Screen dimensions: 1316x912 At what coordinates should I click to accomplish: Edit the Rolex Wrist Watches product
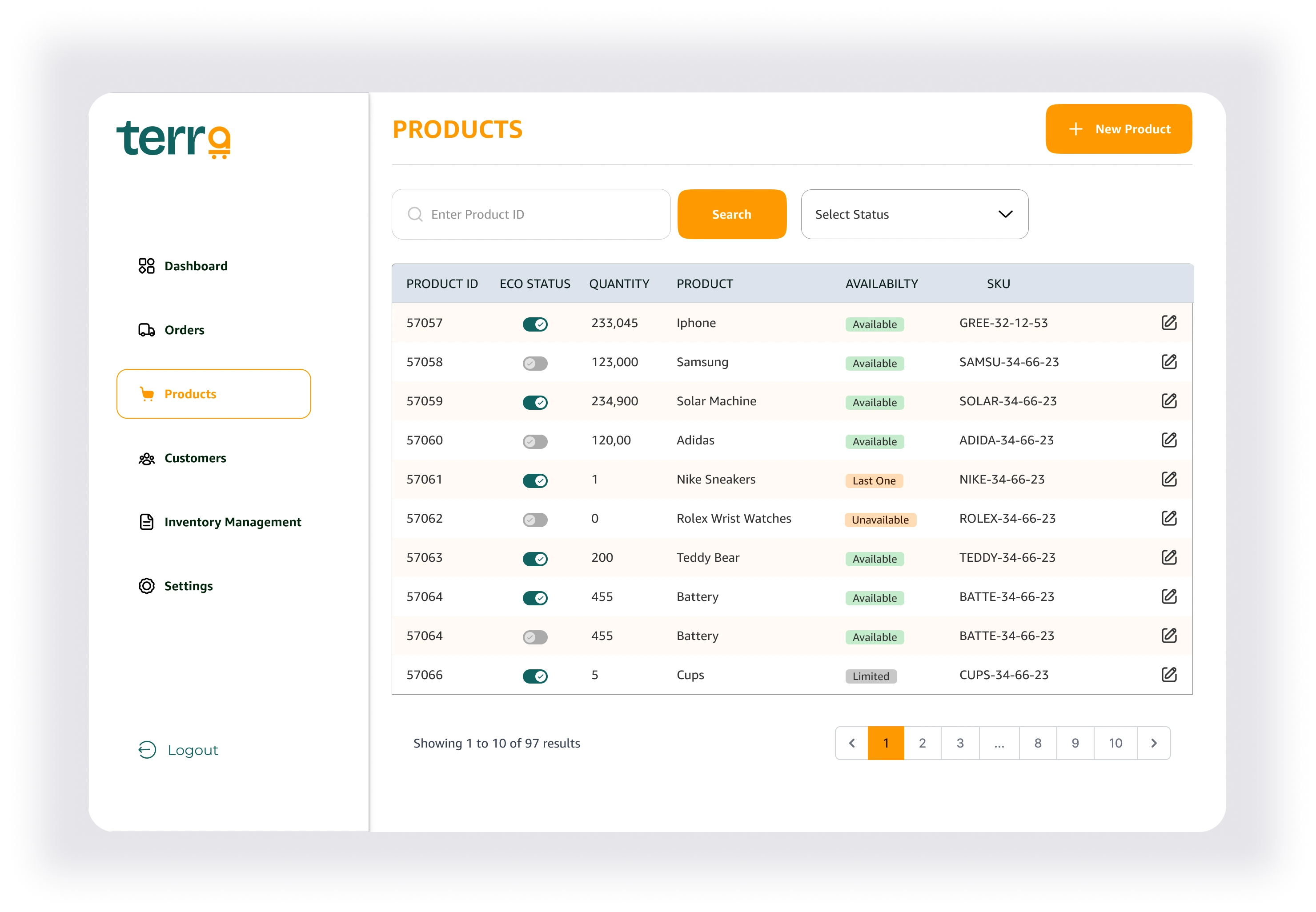[1168, 518]
